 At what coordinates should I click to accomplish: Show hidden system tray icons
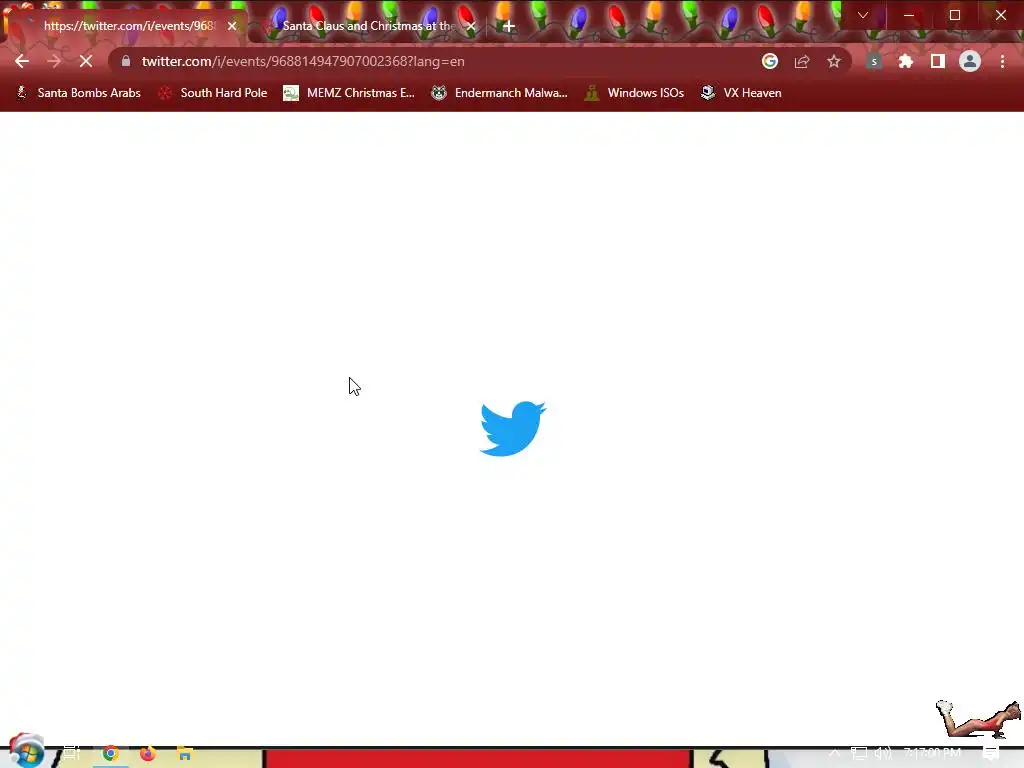coord(835,753)
